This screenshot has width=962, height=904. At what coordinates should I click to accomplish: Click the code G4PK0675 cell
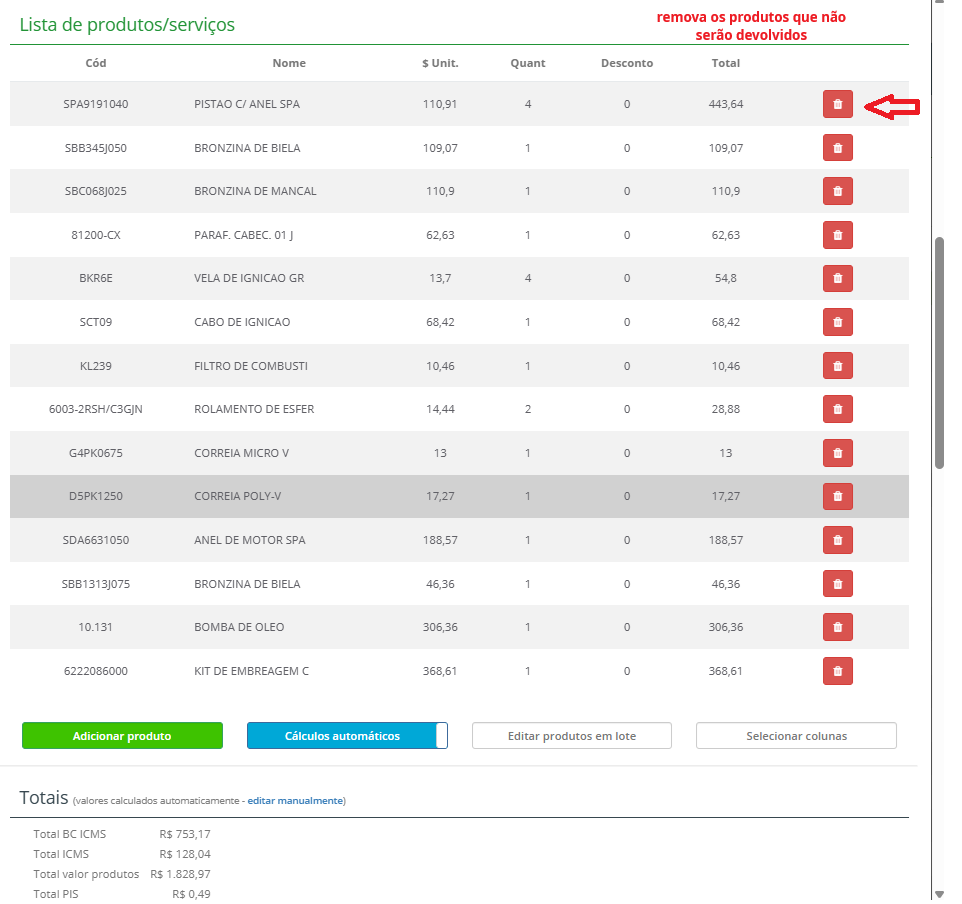[x=96, y=453]
